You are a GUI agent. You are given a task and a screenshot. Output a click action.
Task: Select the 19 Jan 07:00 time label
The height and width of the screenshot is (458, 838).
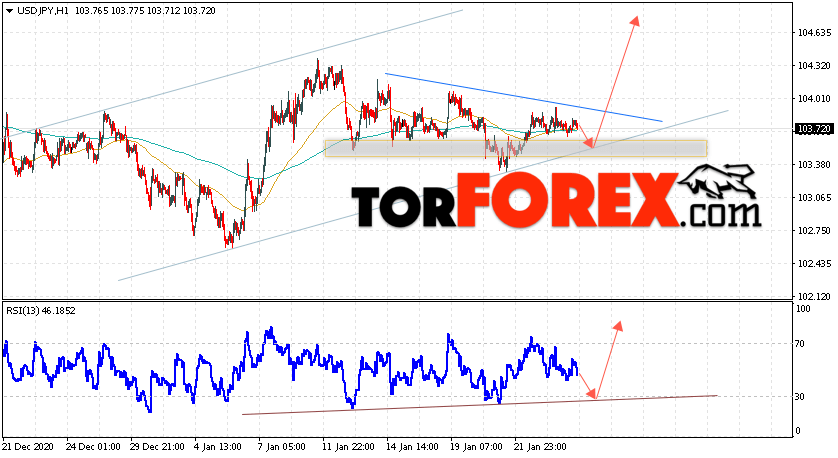click(476, 447)
